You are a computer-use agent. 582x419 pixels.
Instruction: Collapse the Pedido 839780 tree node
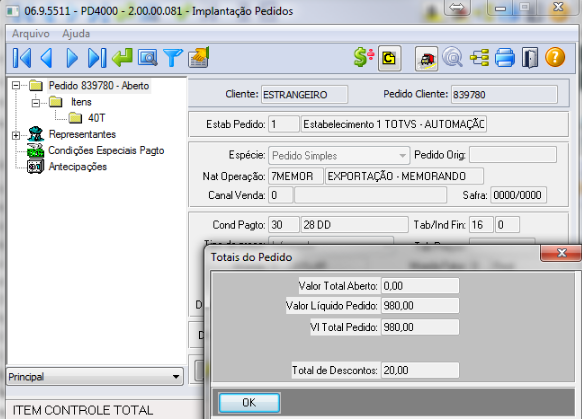point(16,86)
